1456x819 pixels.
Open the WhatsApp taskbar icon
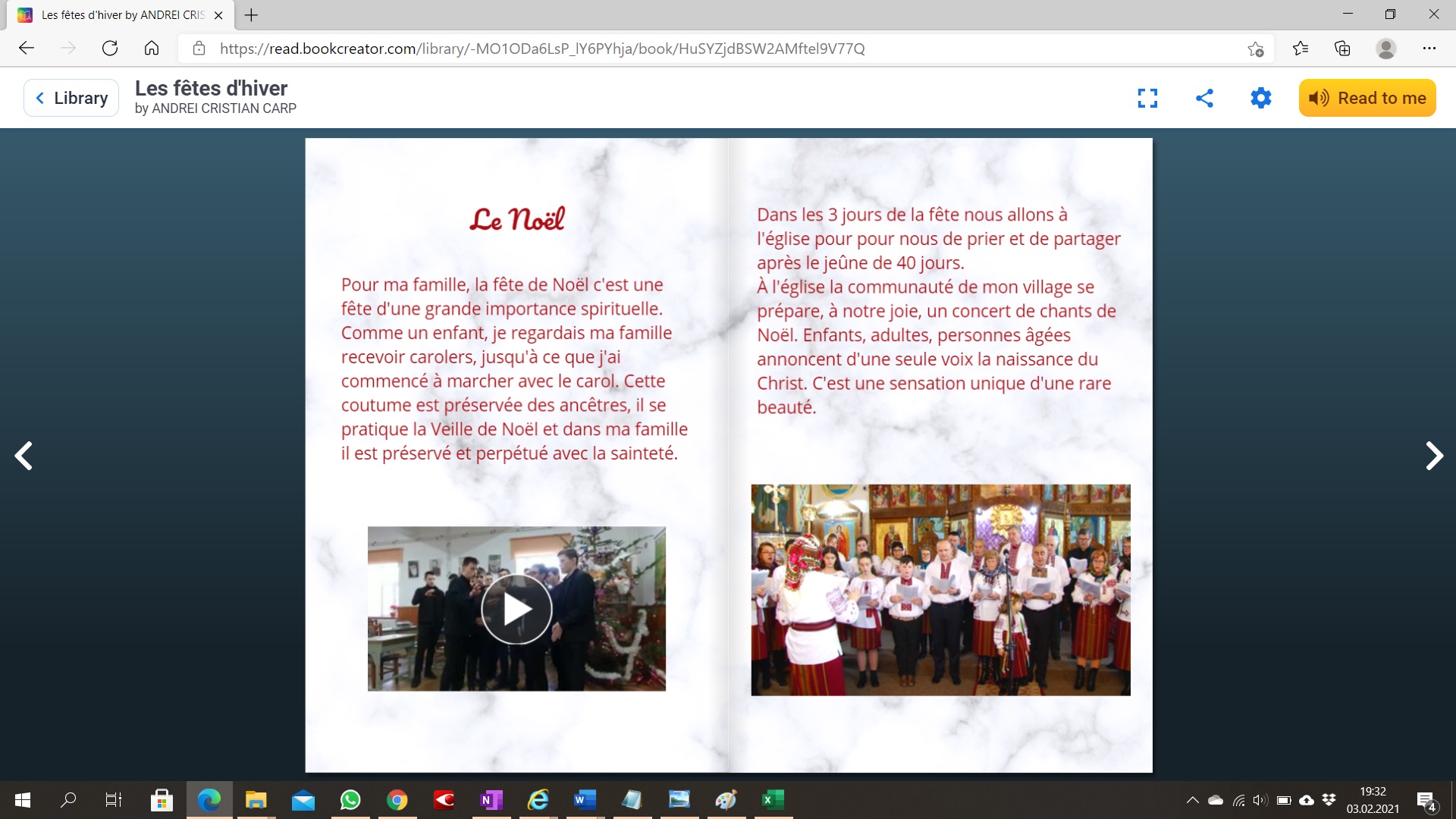350,800
